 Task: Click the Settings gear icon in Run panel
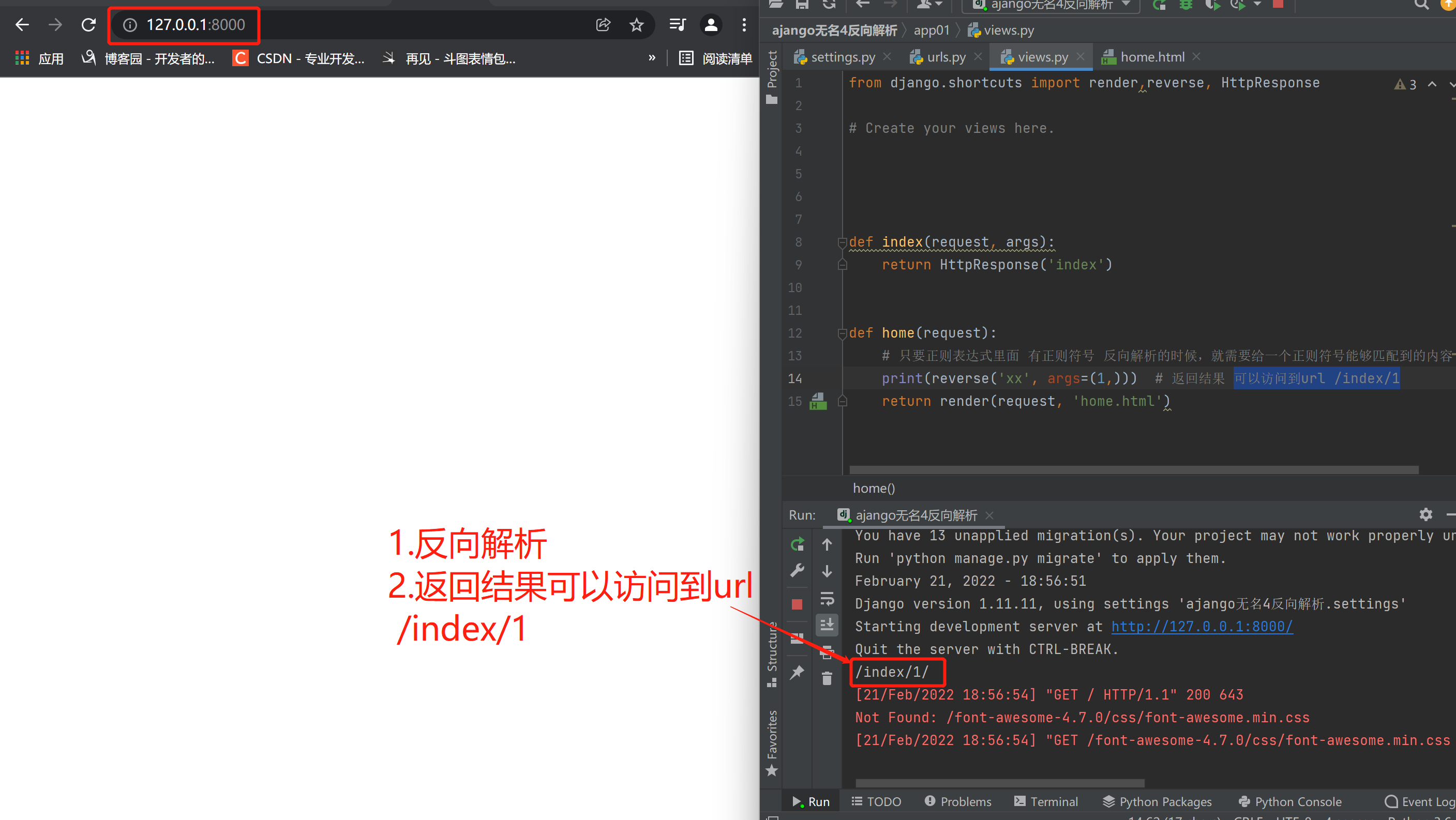point(1426,515)
